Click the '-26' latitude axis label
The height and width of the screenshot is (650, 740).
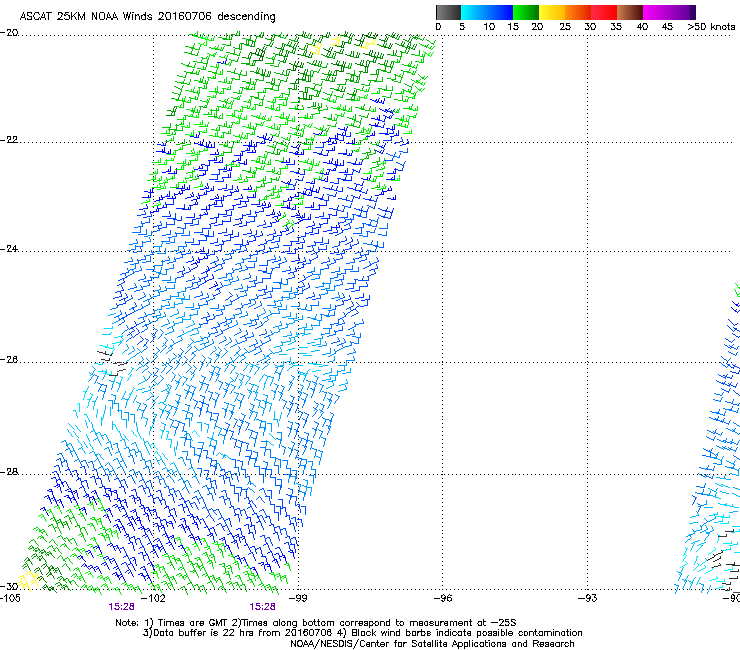click(9, 360)
